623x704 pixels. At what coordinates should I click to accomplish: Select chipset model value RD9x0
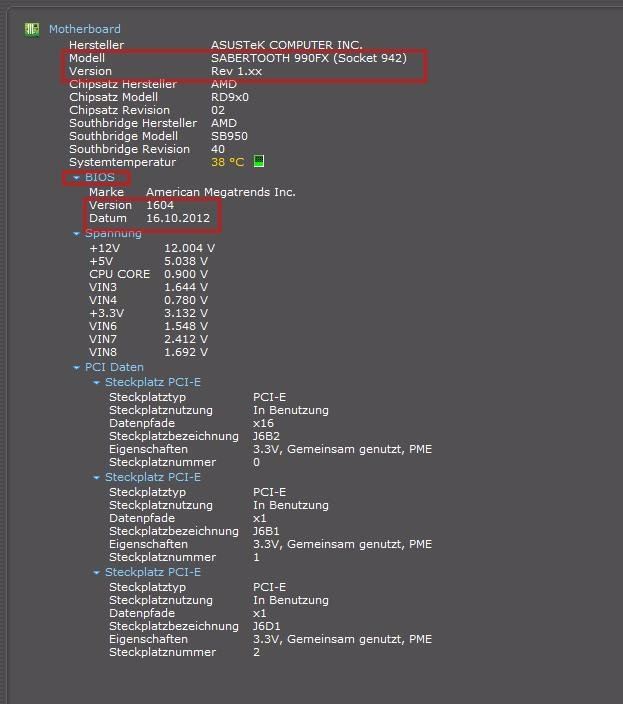pos(230,97)
